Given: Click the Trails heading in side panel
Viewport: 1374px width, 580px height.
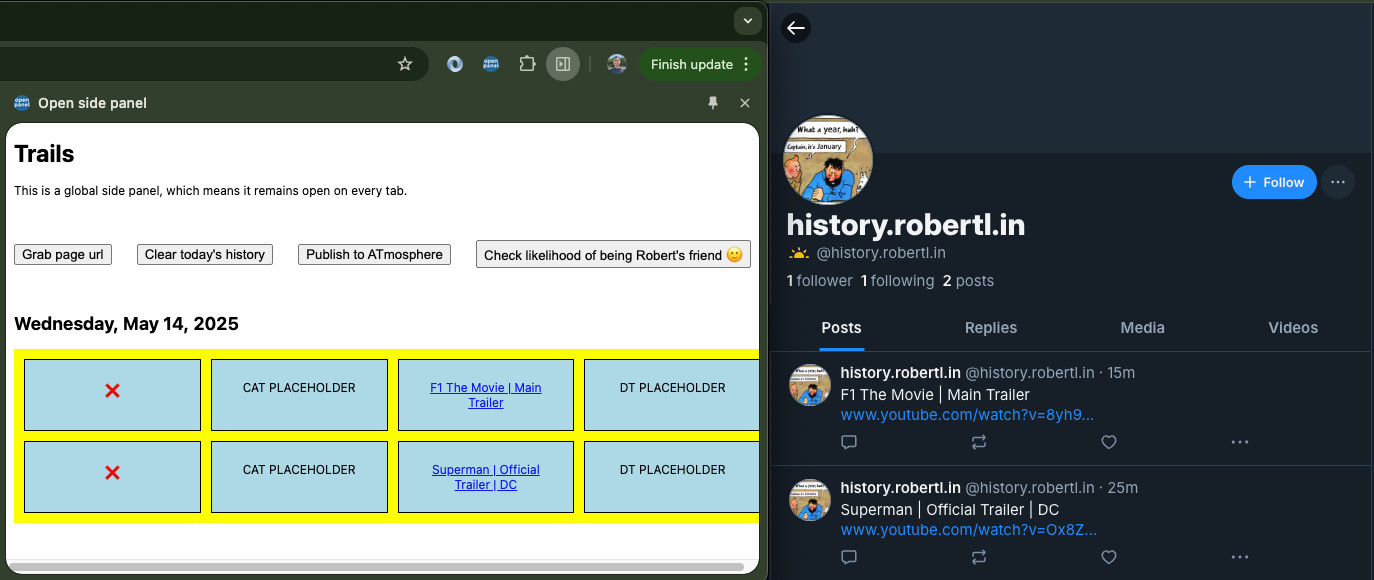Looking at the screenshot, I should click(x=44, y=154).
